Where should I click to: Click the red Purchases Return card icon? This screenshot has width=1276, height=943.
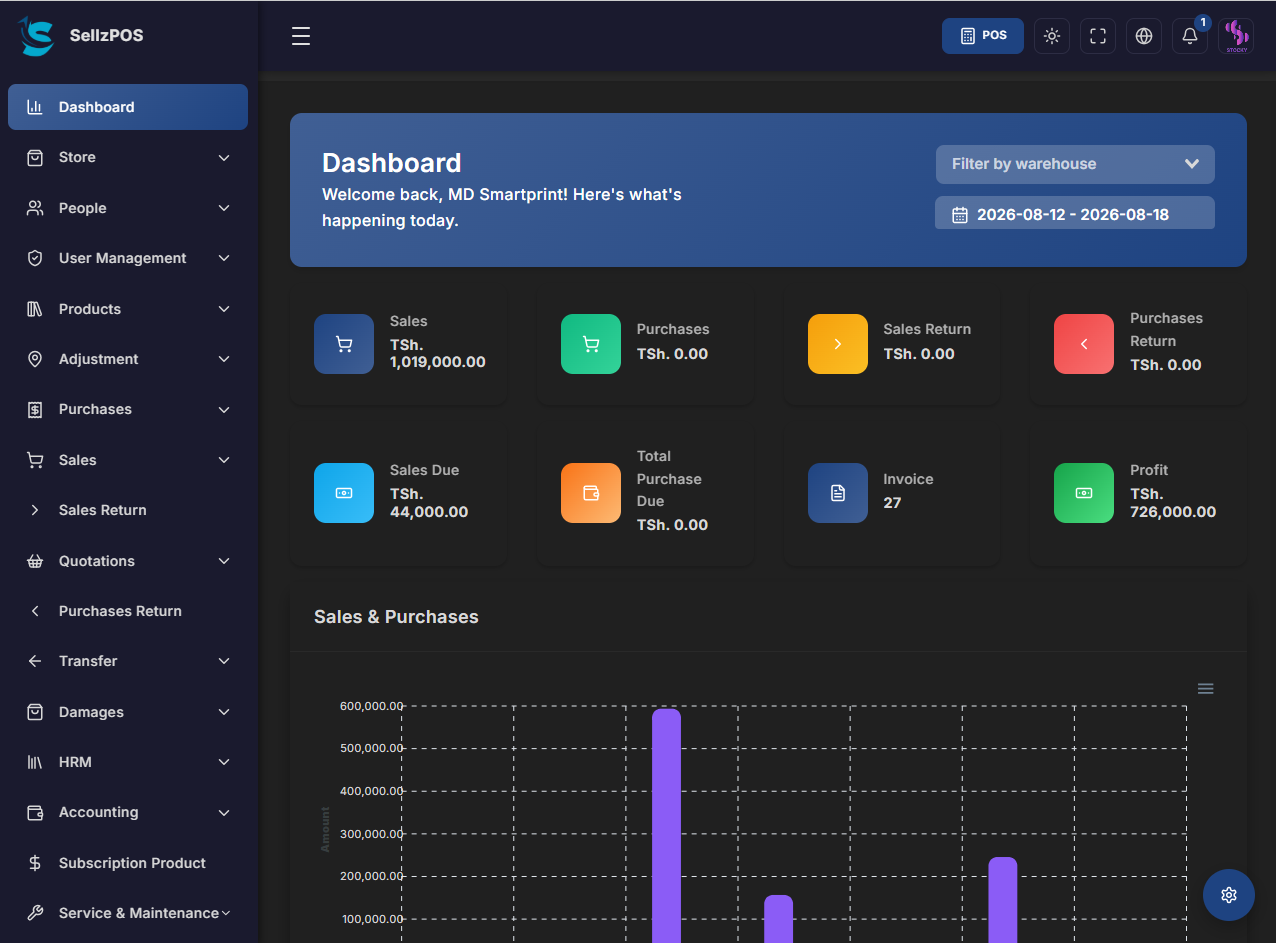pyautogui.click(x=1084, y=344)
